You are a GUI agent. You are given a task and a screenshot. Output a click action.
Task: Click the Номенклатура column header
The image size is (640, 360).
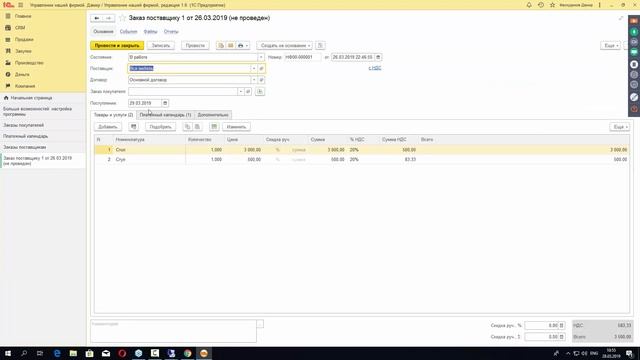(149, 140)
